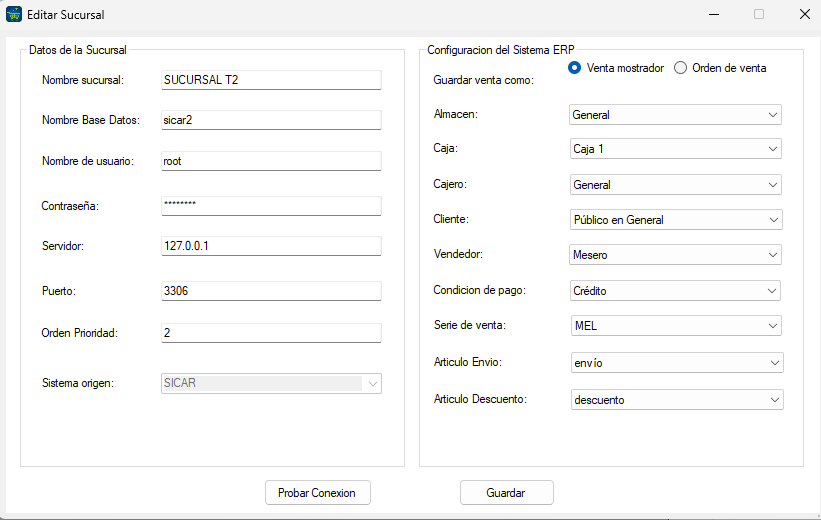Expand the Articulo Descuento dropdown

point(677,400)
